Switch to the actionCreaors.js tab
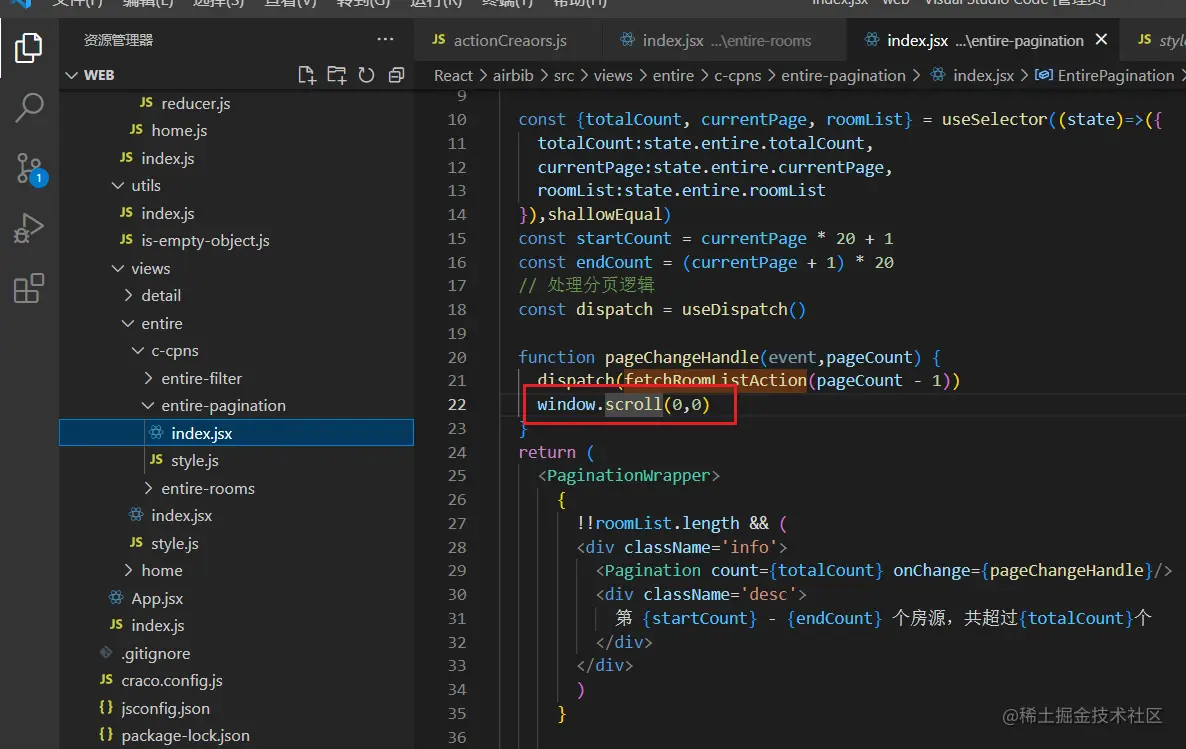Screen dimensions: 1186x749 (x=509, y=40)
